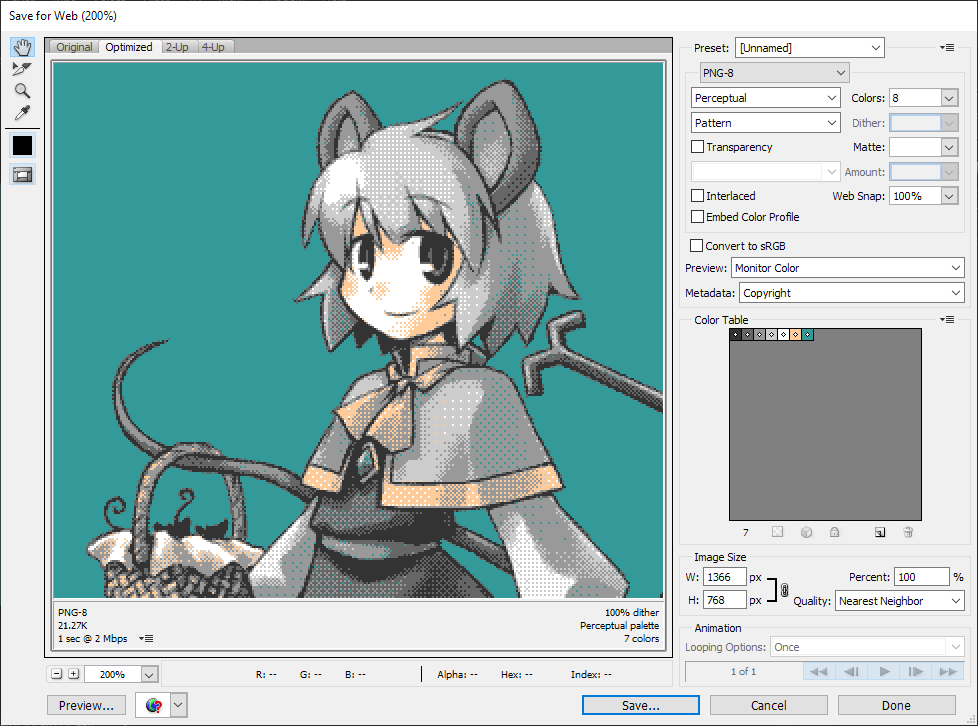Check Embed Color Profile

pos(698,216)
